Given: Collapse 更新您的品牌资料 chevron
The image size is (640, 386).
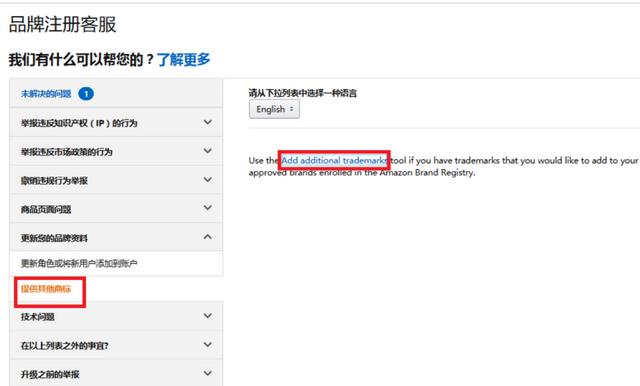Looking at the screenshot, I should point(208,237).
